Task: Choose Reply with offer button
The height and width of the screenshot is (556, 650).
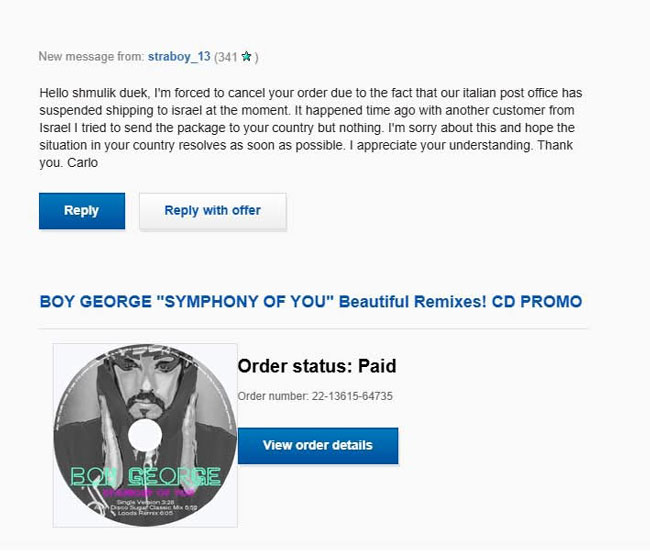Action: (x=212, y=211)
